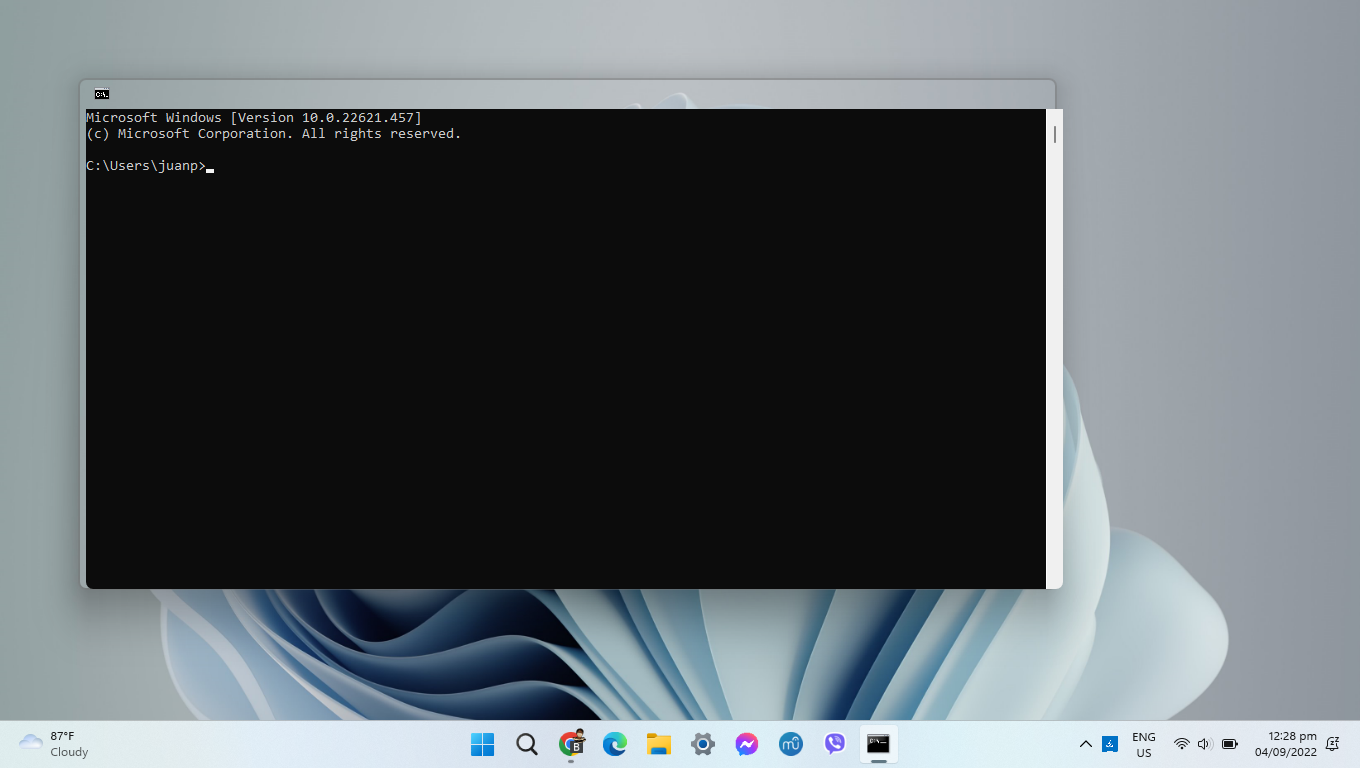
Task: Open File Explorer from the taskbar
Action: [659, 744]
